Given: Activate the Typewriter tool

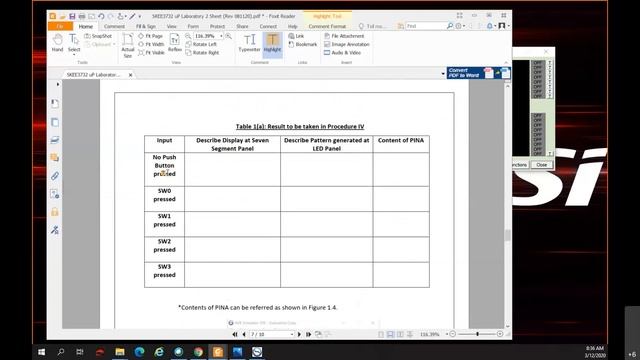Looking at the screenshot, I should 249,43.
